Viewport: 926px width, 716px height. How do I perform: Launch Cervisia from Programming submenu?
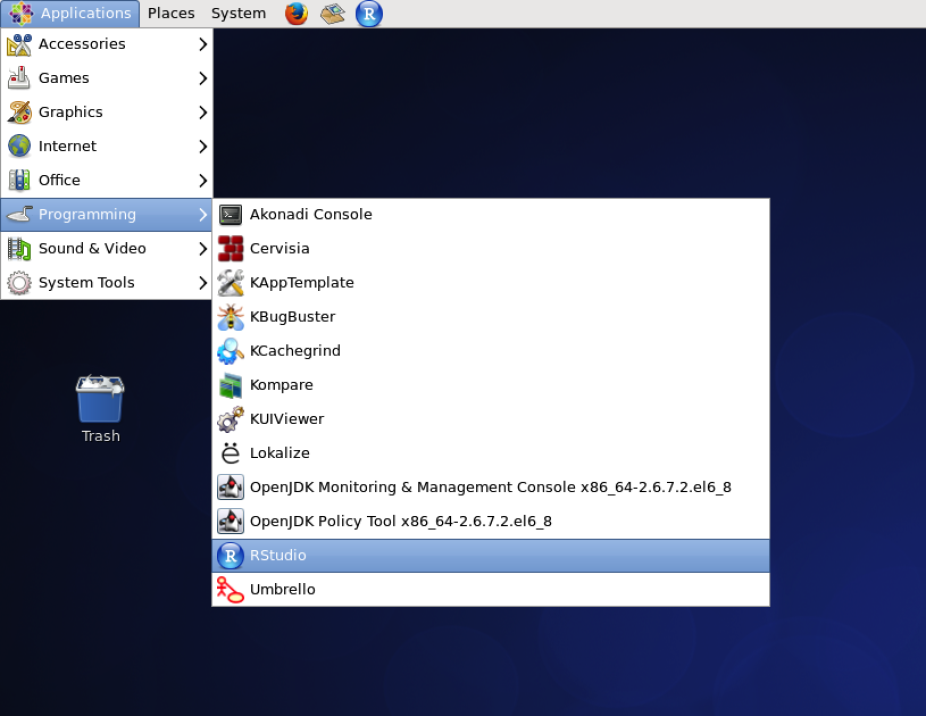[x=491, y=249]
